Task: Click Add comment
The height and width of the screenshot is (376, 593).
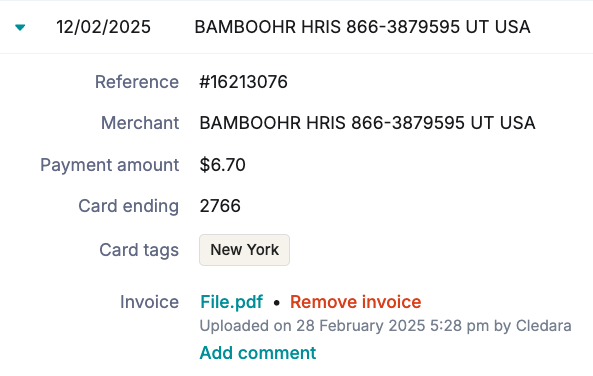Action: pyautogui.click(x=258, y=353)
